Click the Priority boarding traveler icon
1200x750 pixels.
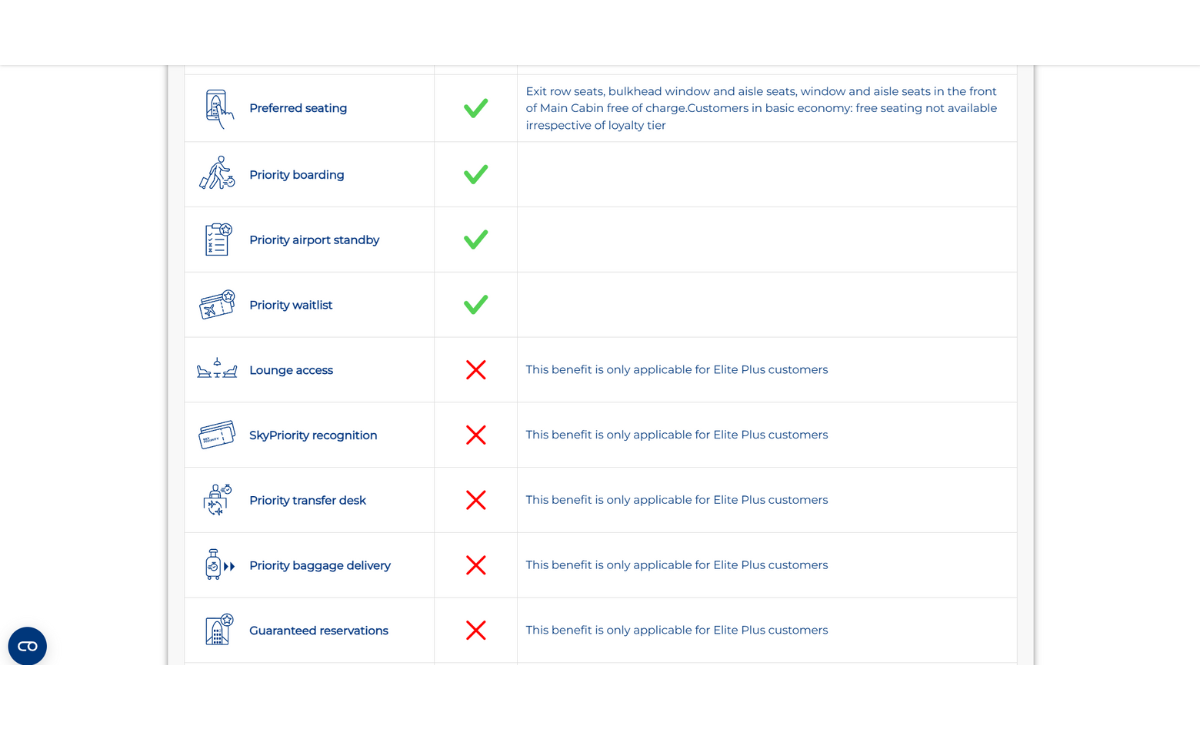point(217,174)
